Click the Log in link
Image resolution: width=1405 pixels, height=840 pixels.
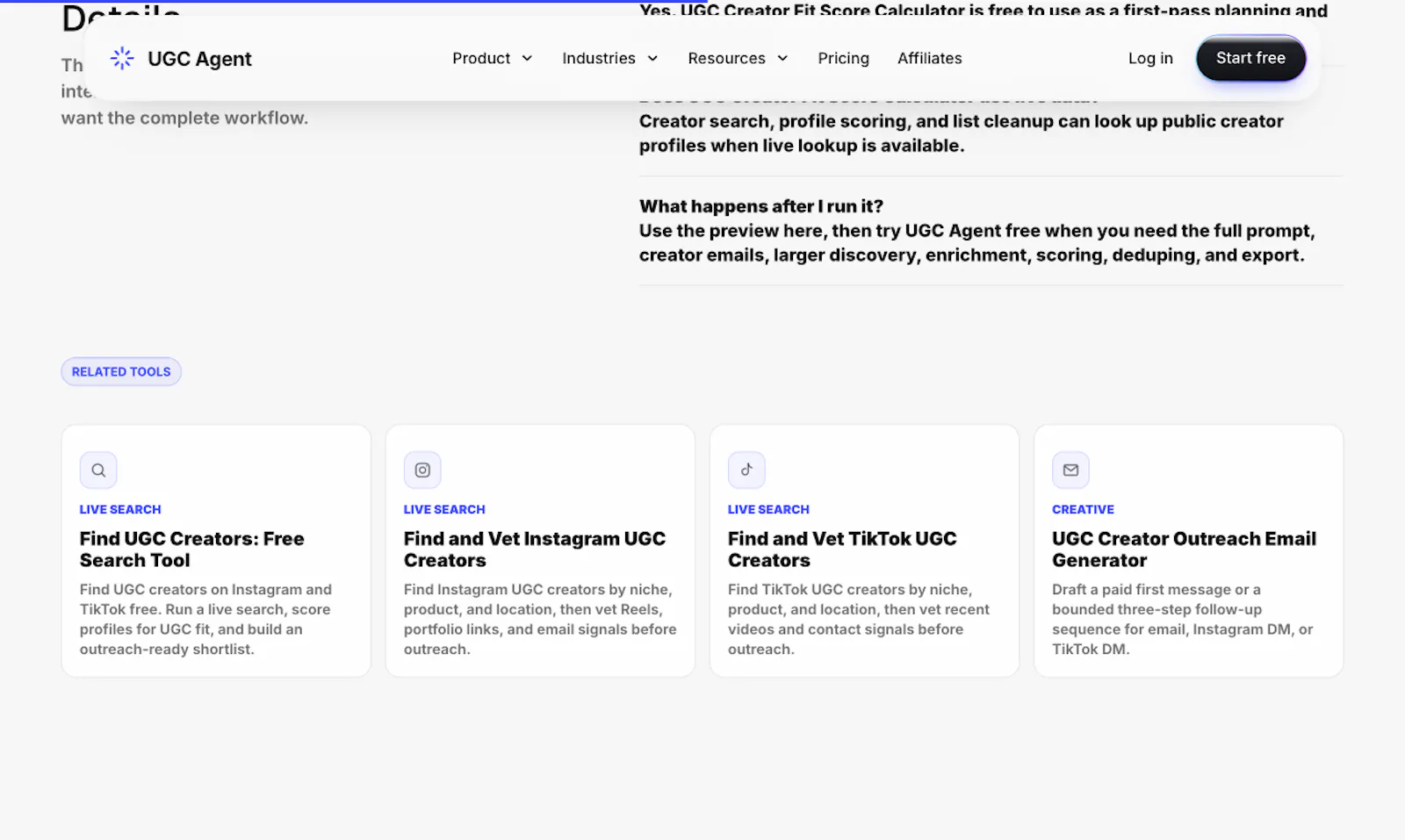1150,58
